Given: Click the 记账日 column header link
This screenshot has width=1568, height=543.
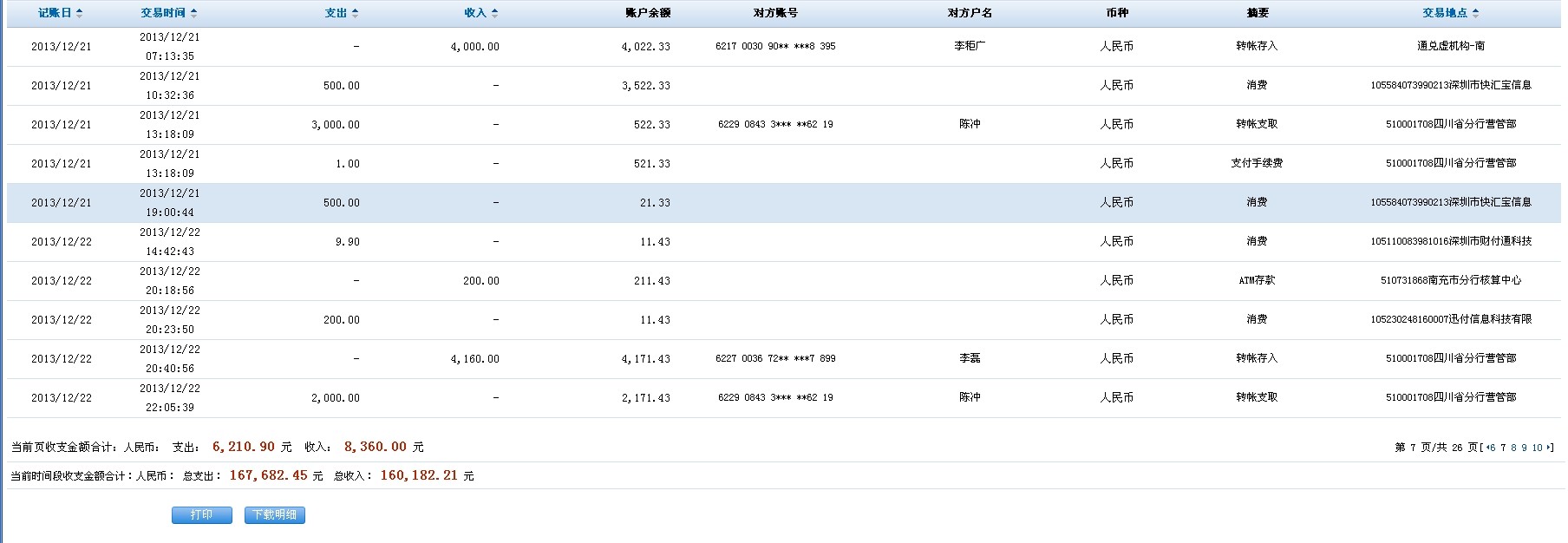Looking at the screenshot, I should click(55, 13).
